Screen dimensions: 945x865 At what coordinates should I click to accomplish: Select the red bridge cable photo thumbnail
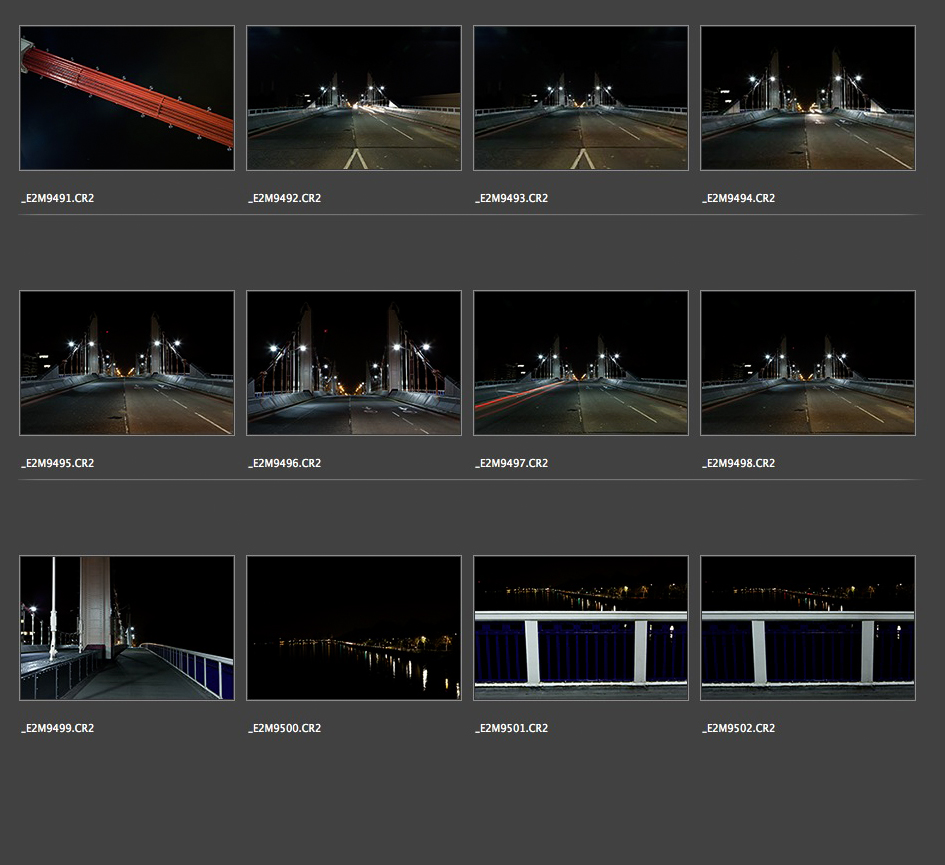click(x=127, y=98)
